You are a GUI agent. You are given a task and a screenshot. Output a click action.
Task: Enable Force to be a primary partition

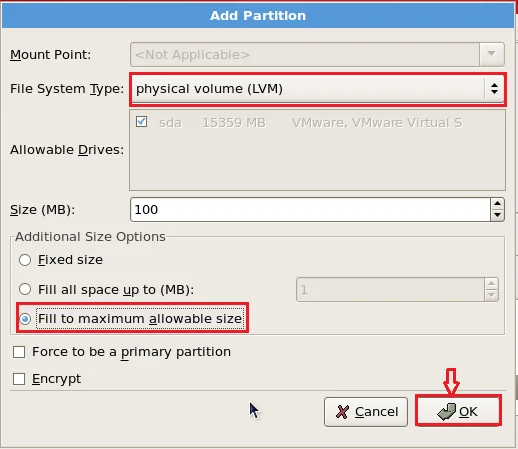pyautogui.click(x=19, y=352)
